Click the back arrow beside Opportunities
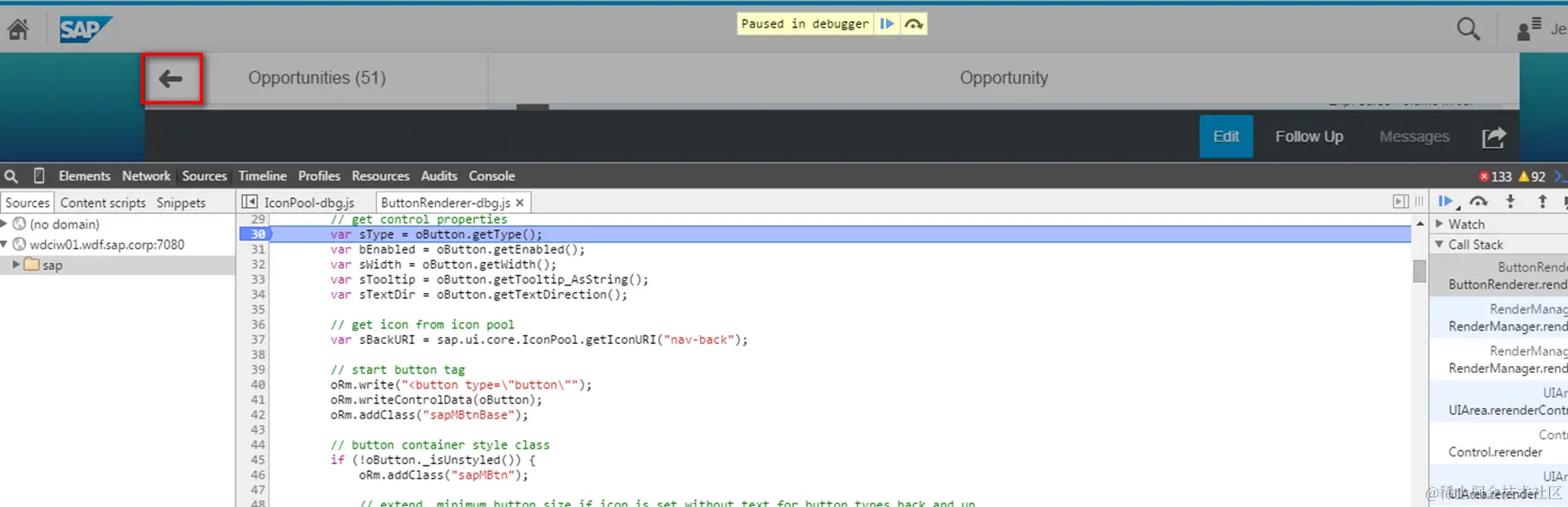The image size is (1568, 507). (171, 79)
